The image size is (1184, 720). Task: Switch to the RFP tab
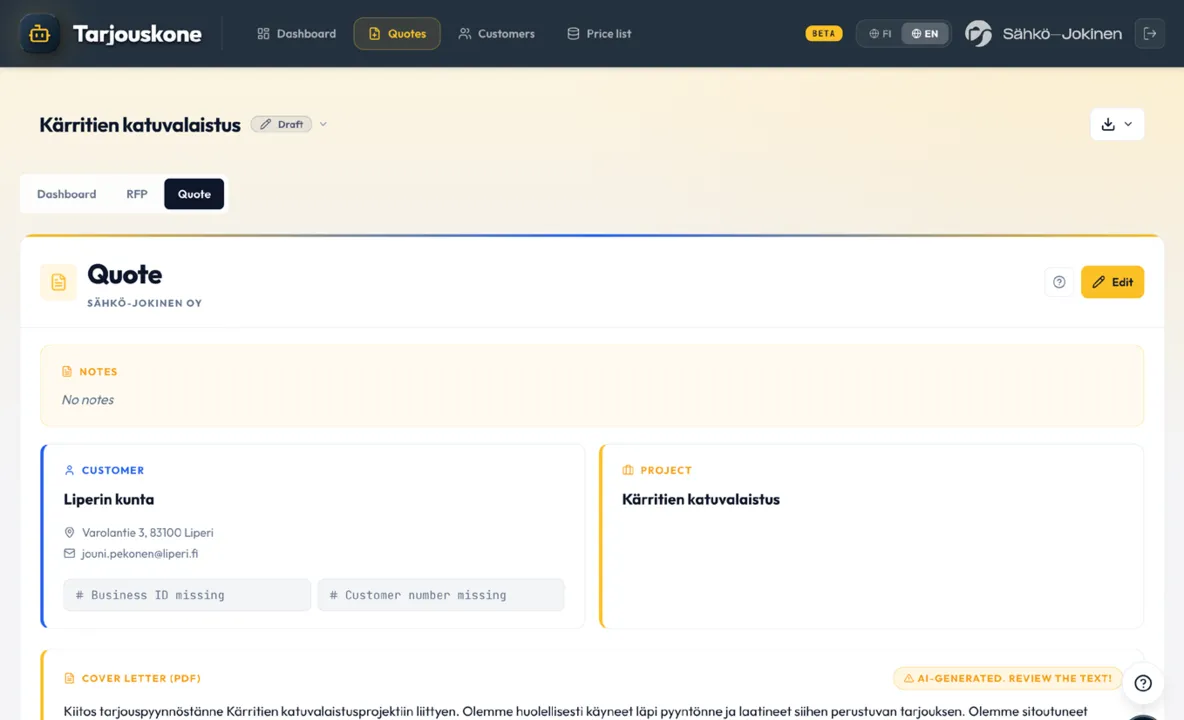(137, 194)
